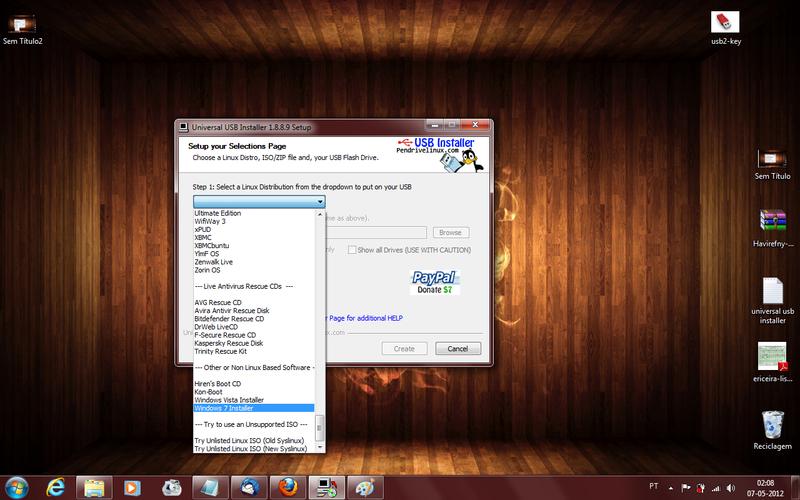Image resolution: width=800 pixels, height=500 pixels.
Task: Show hidden tray icons arrow
Action: tap(671, 488)
